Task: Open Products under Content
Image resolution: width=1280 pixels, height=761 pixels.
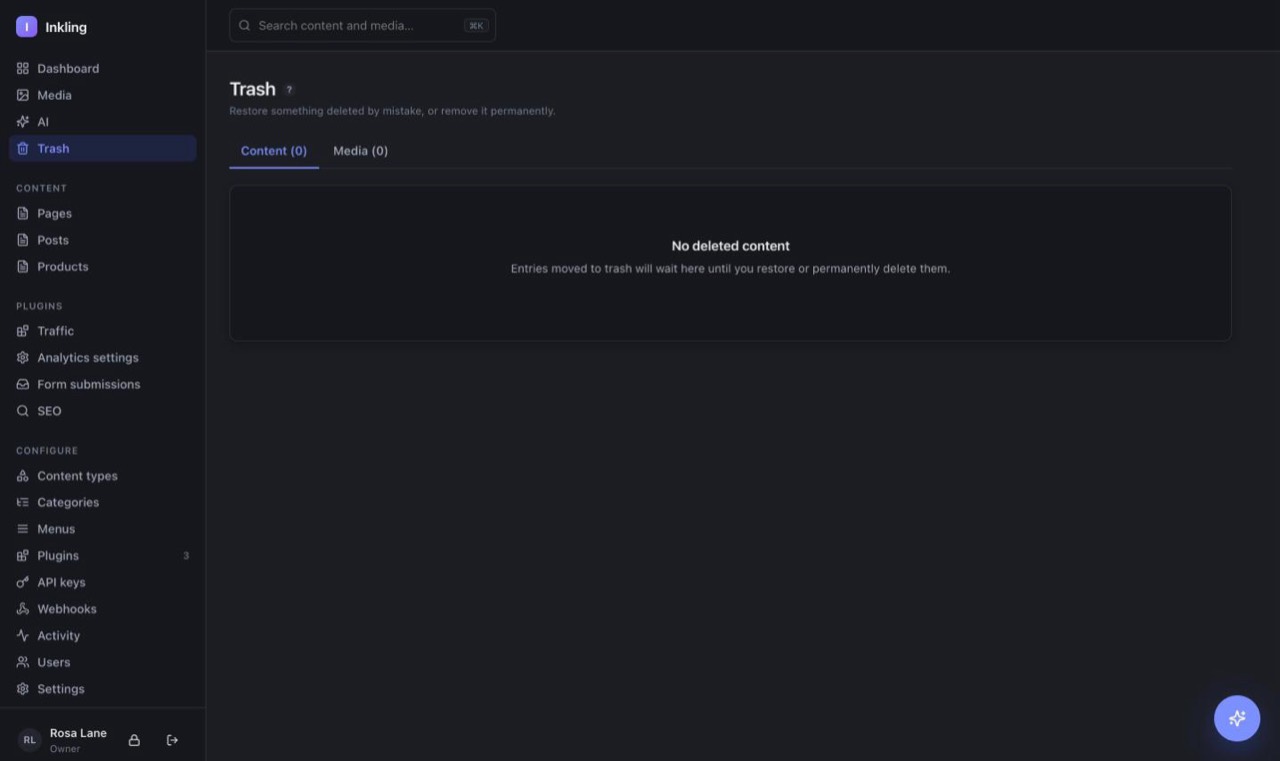Action: coord(103,266)
